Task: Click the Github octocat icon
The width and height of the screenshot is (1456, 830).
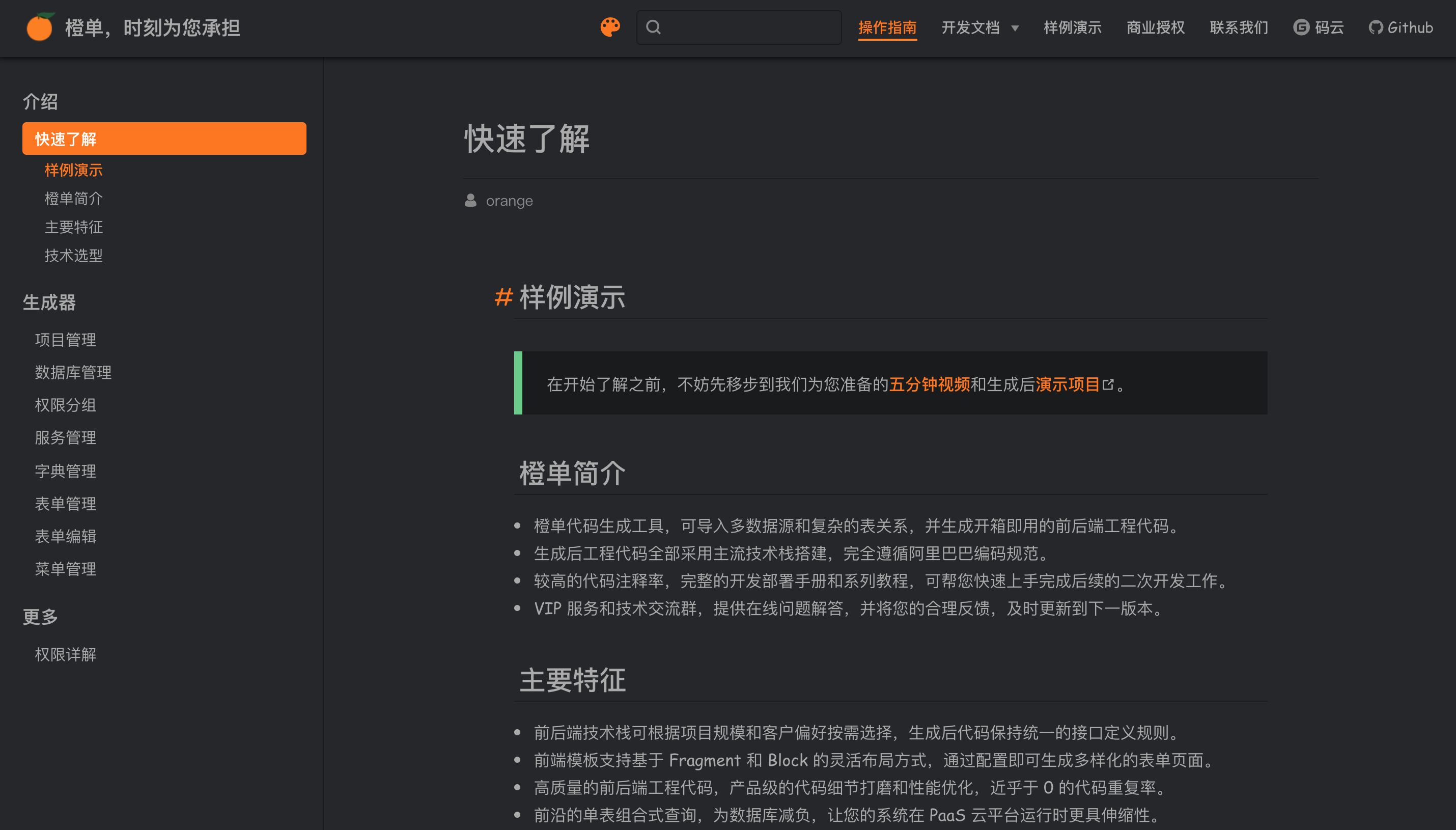Action: pyautogui.click(x=1376, y=27)
